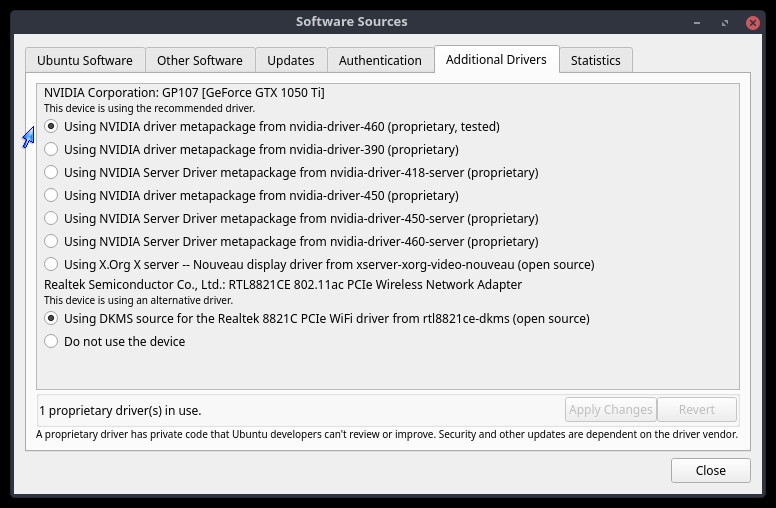Switch to Nouveau open source display driver
Viewport: 776px width, 508px height.
point(52,265)
